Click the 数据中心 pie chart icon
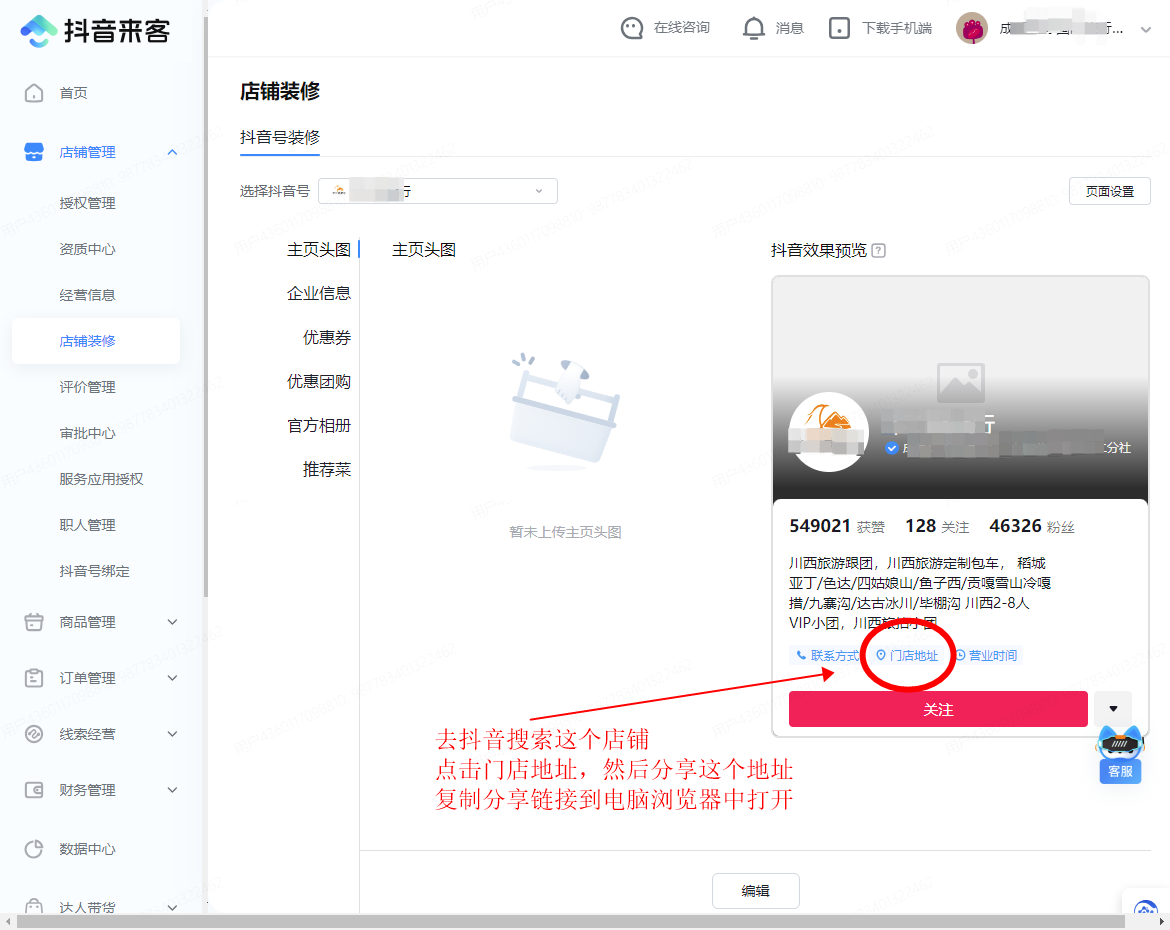 click(x=34, y=849)
